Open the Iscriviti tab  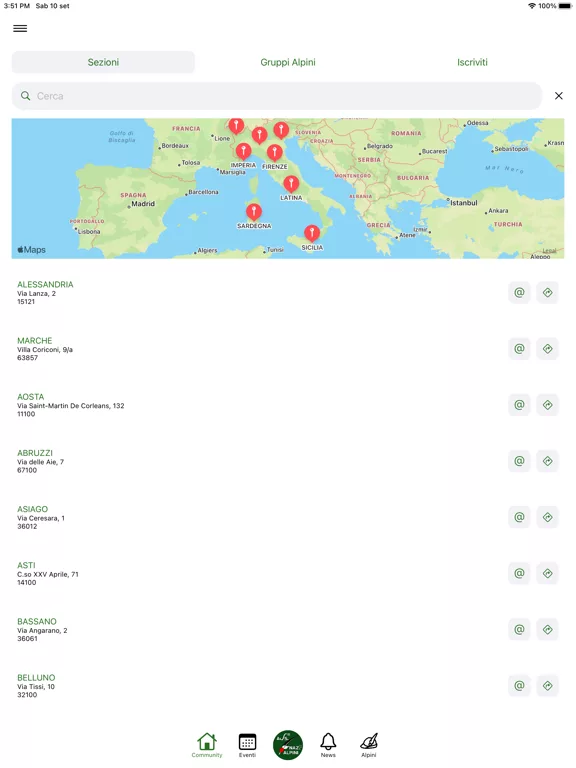pos(472,62)
